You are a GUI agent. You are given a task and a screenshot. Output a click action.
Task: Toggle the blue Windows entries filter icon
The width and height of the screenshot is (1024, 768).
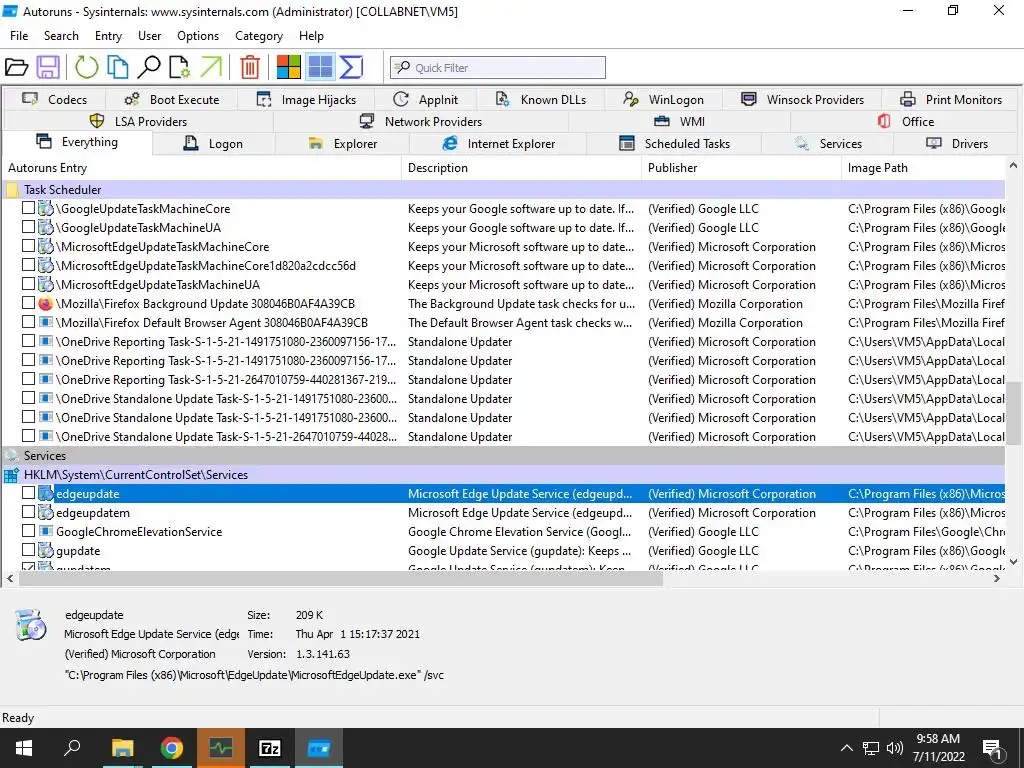coord(320,67)
